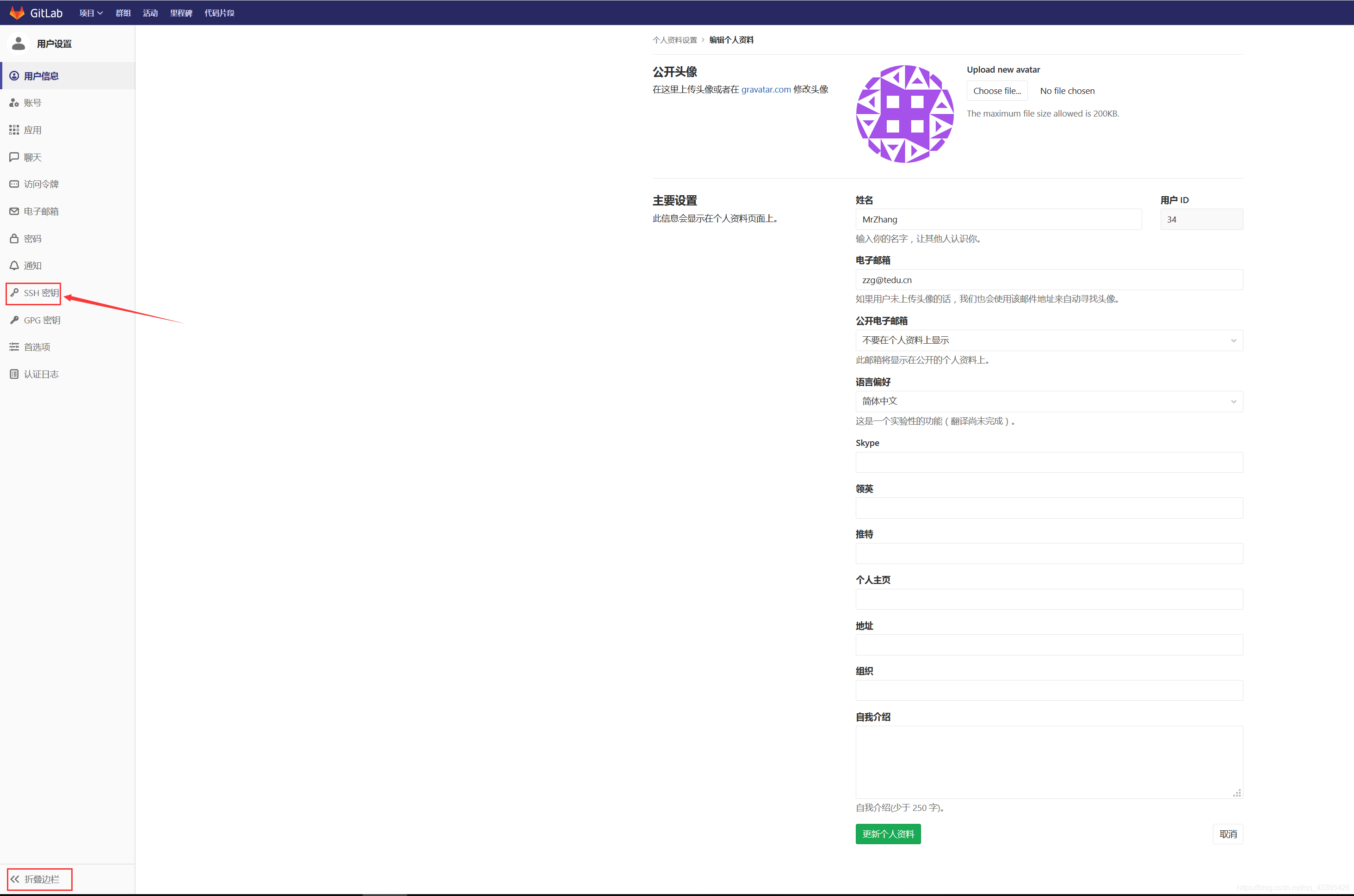The height and width of the screenshot is (896, 1354).
Task: Select 聊天 in the sidebar menu
Action: click(68, 157)
